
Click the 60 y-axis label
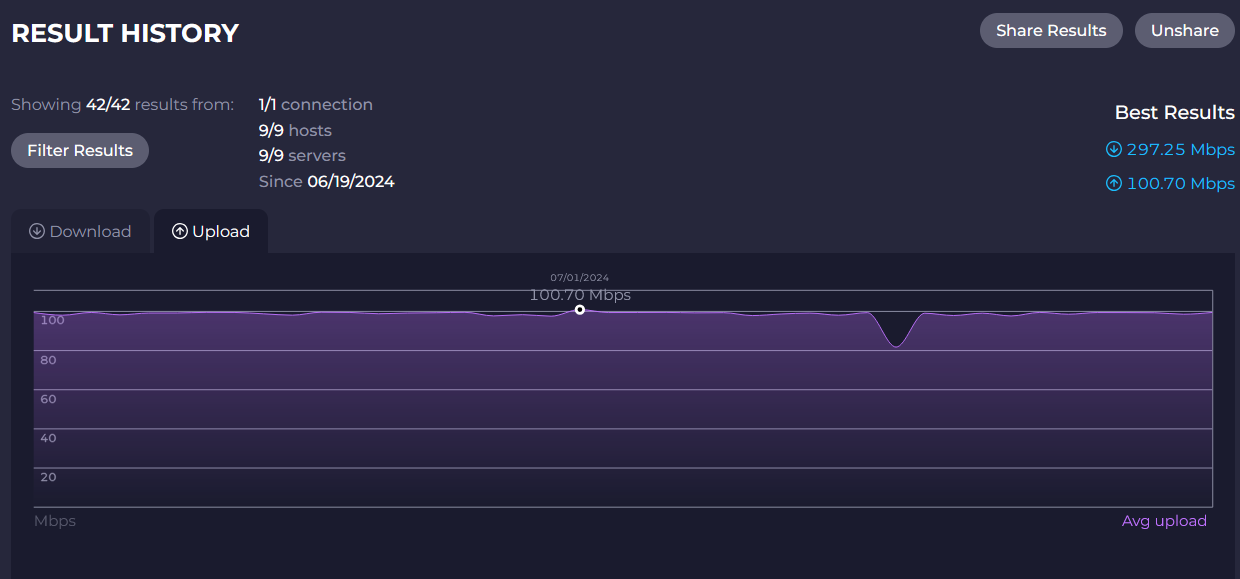pyautogui.click(x=49, y=399)
